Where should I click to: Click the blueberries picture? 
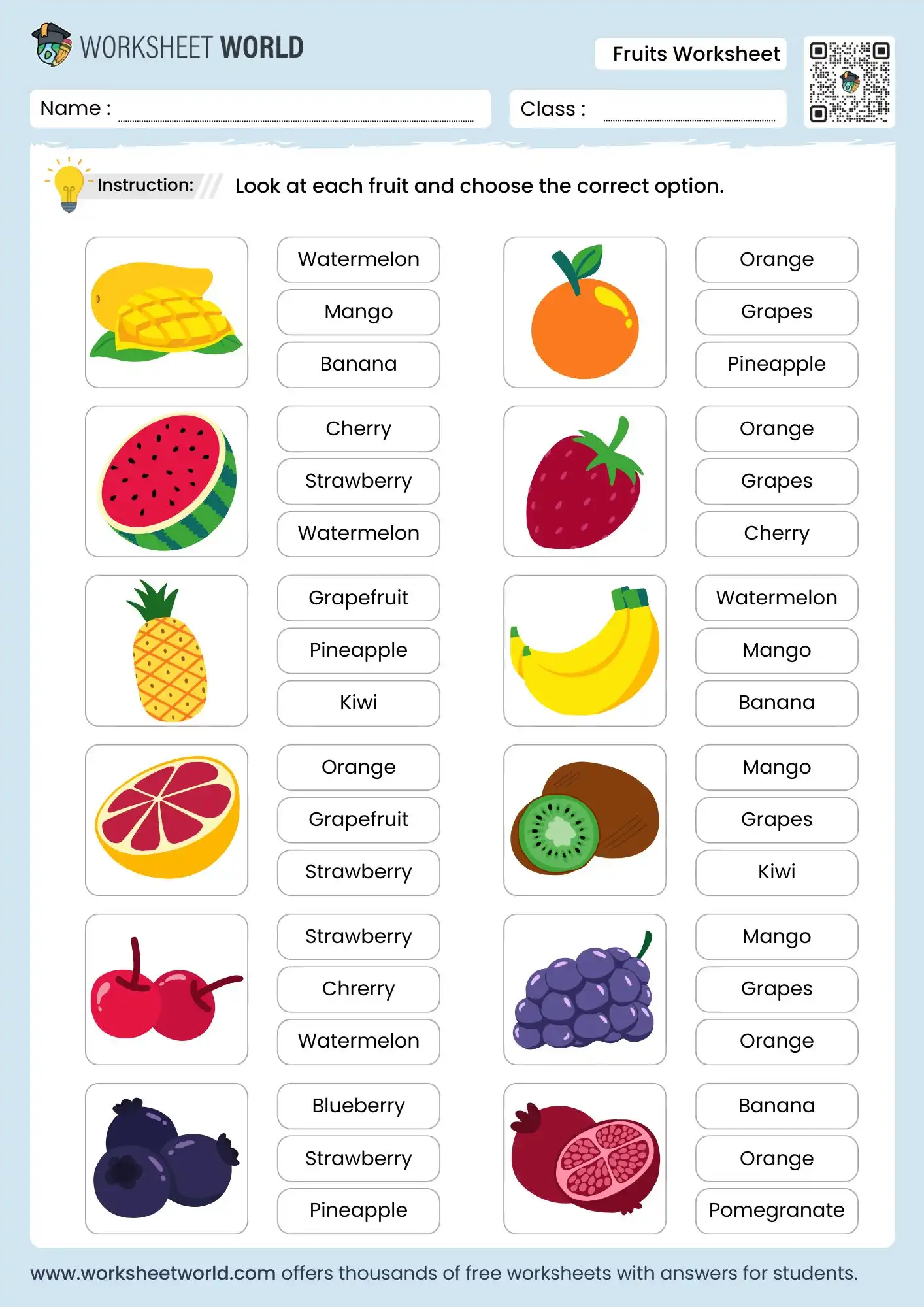(x=166, y=1159)
